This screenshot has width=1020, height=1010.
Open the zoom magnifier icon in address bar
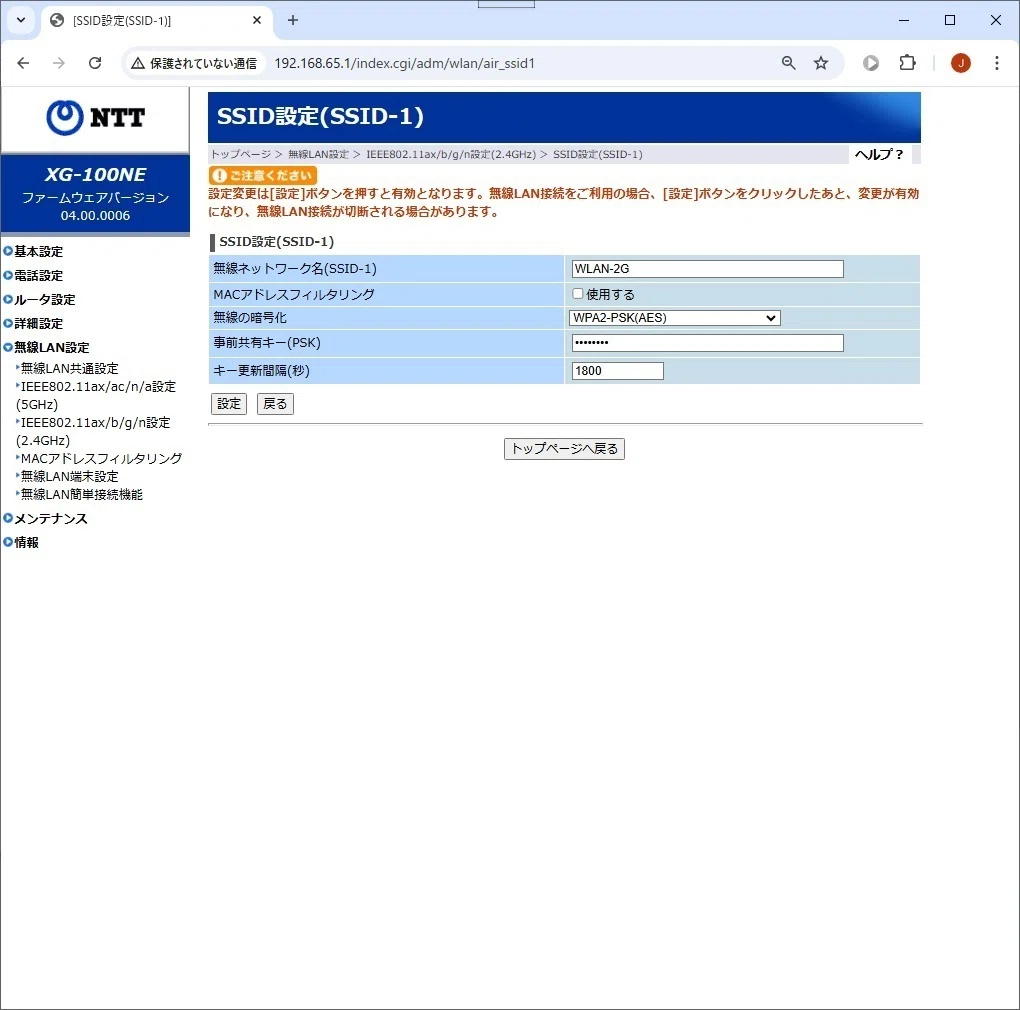point(788,63)
